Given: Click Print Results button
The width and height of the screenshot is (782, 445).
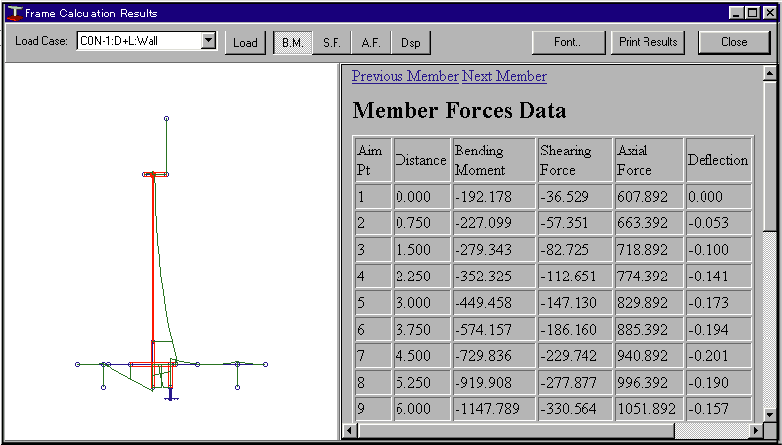Looking at the screenshot, I should (x=648, y=42).
